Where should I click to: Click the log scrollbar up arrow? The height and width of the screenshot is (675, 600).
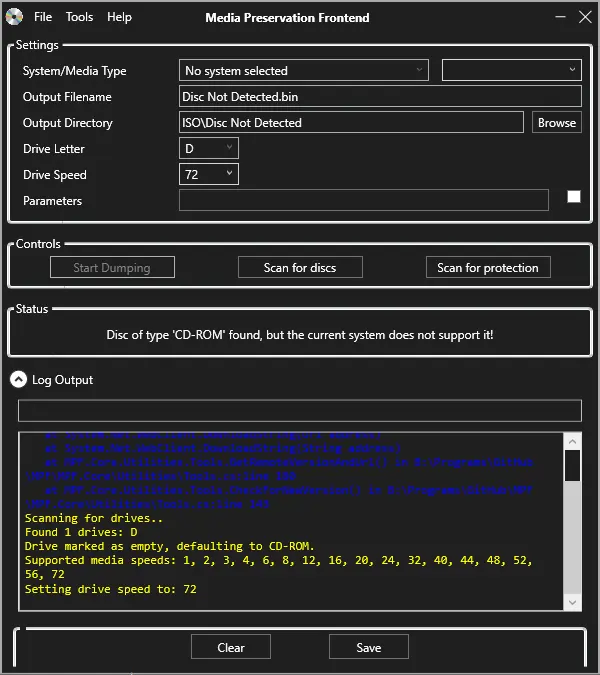pos(572,442)
